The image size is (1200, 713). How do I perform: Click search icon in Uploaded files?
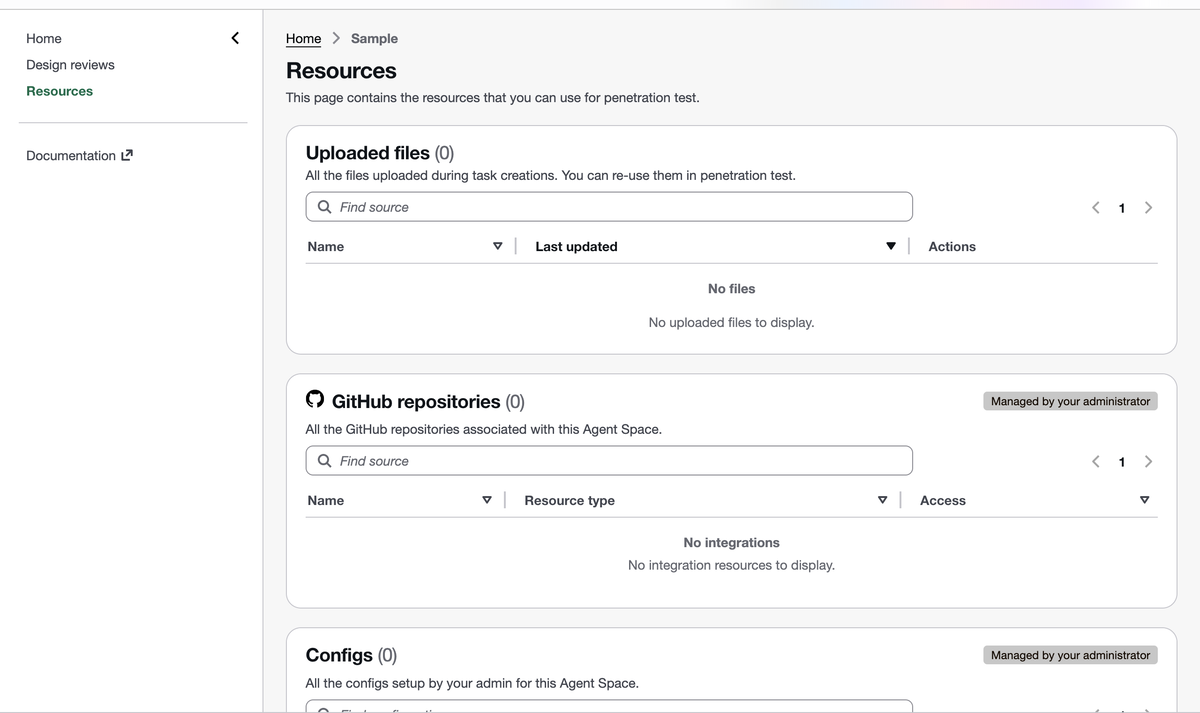(x=324, y=207)
